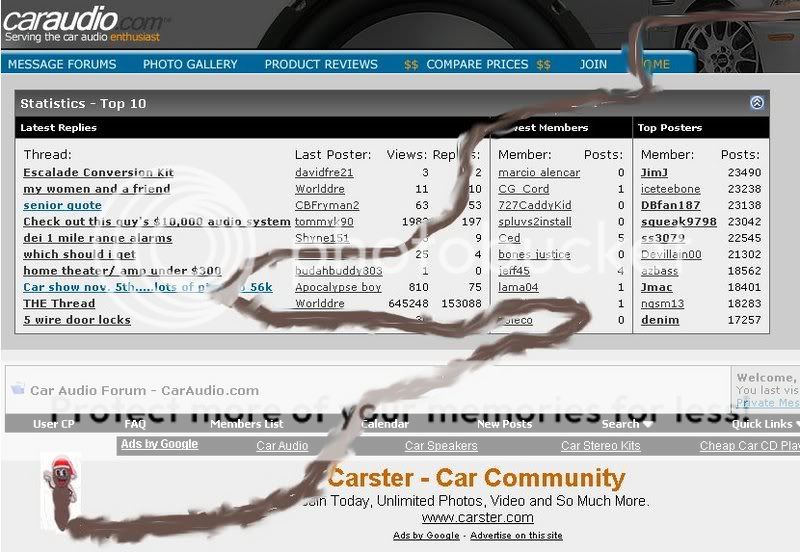The width and height of the screenshot is (800, 552).
Task: Open the Quick Links dropdown
Action: [765, 424]
